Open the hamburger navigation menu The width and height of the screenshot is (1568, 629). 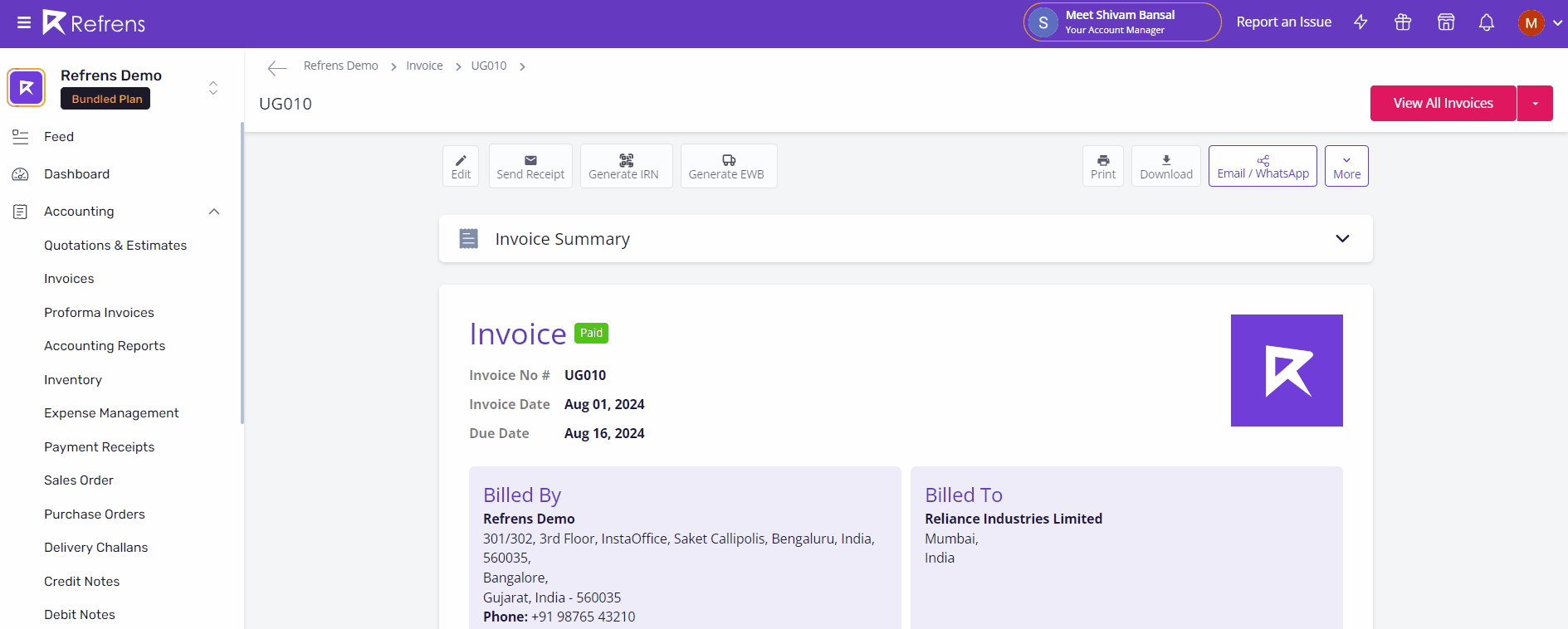tap(24, 23)
